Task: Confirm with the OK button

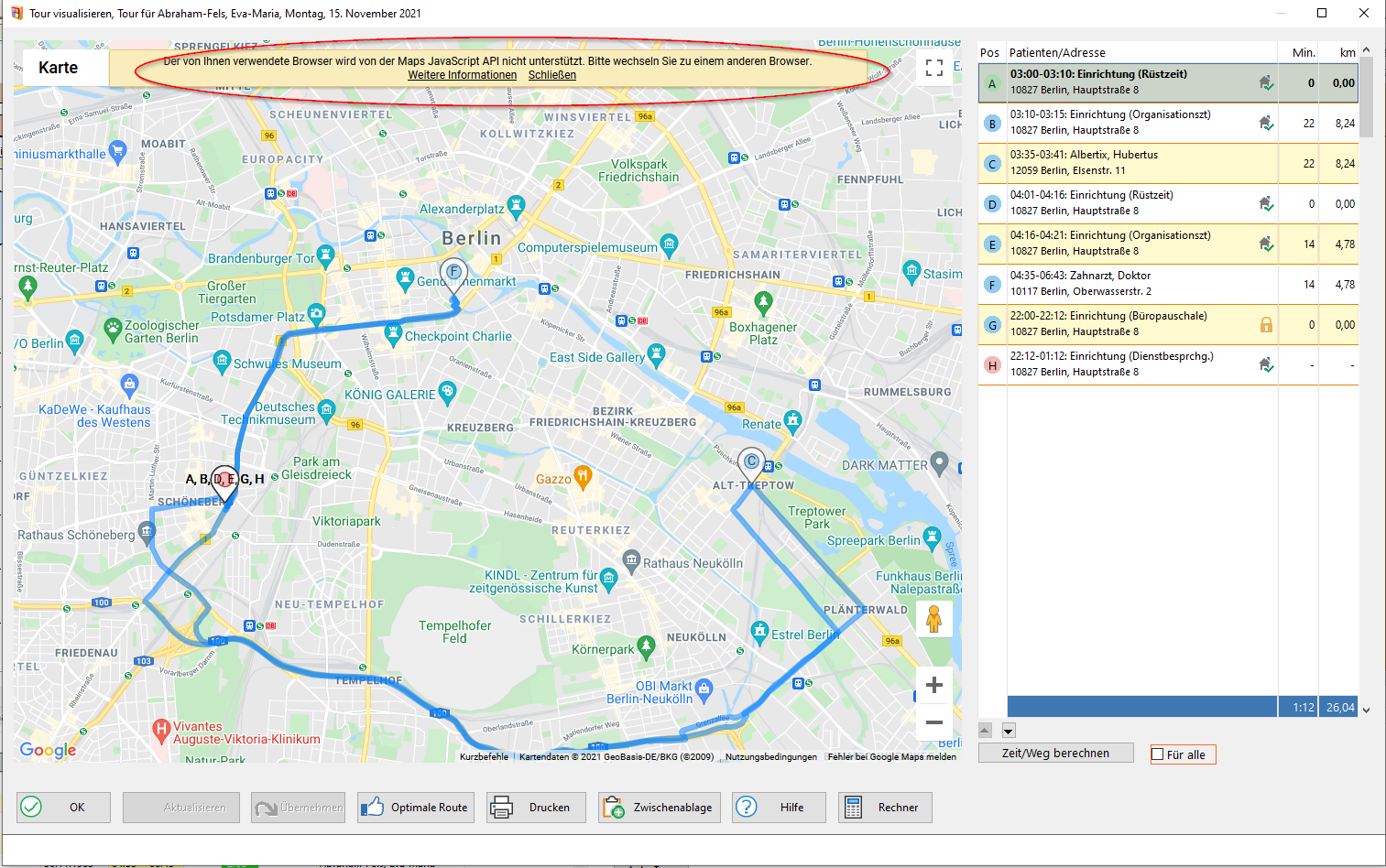Action: [x=63, y=808]
